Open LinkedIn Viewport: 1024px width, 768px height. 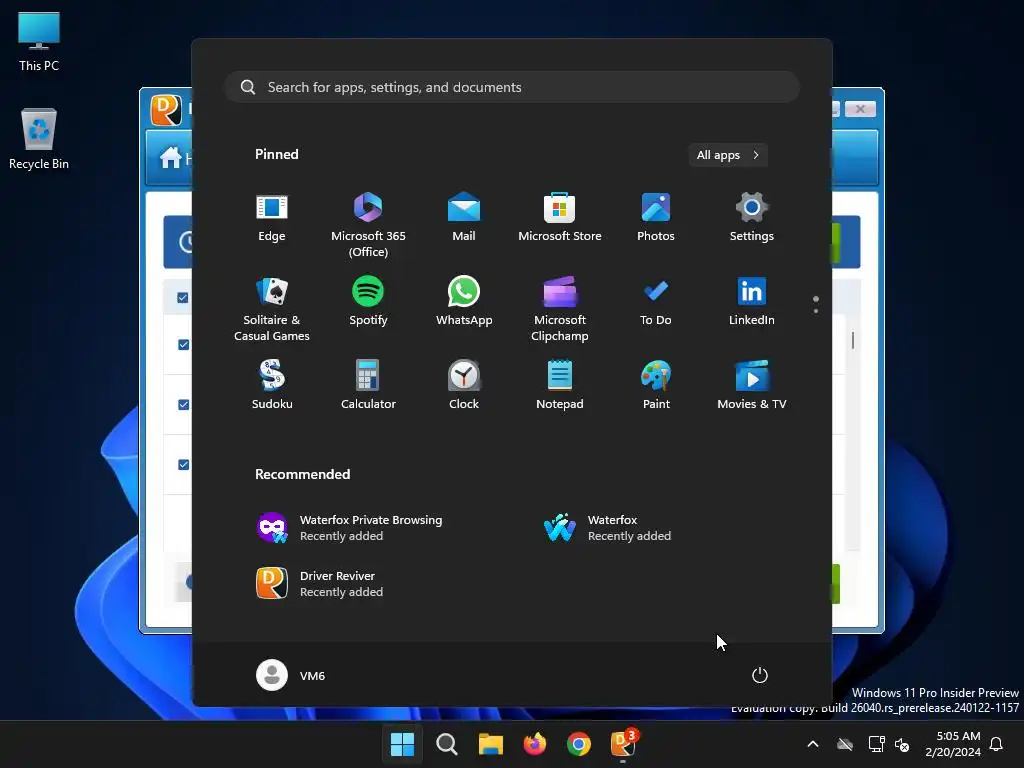752,302
